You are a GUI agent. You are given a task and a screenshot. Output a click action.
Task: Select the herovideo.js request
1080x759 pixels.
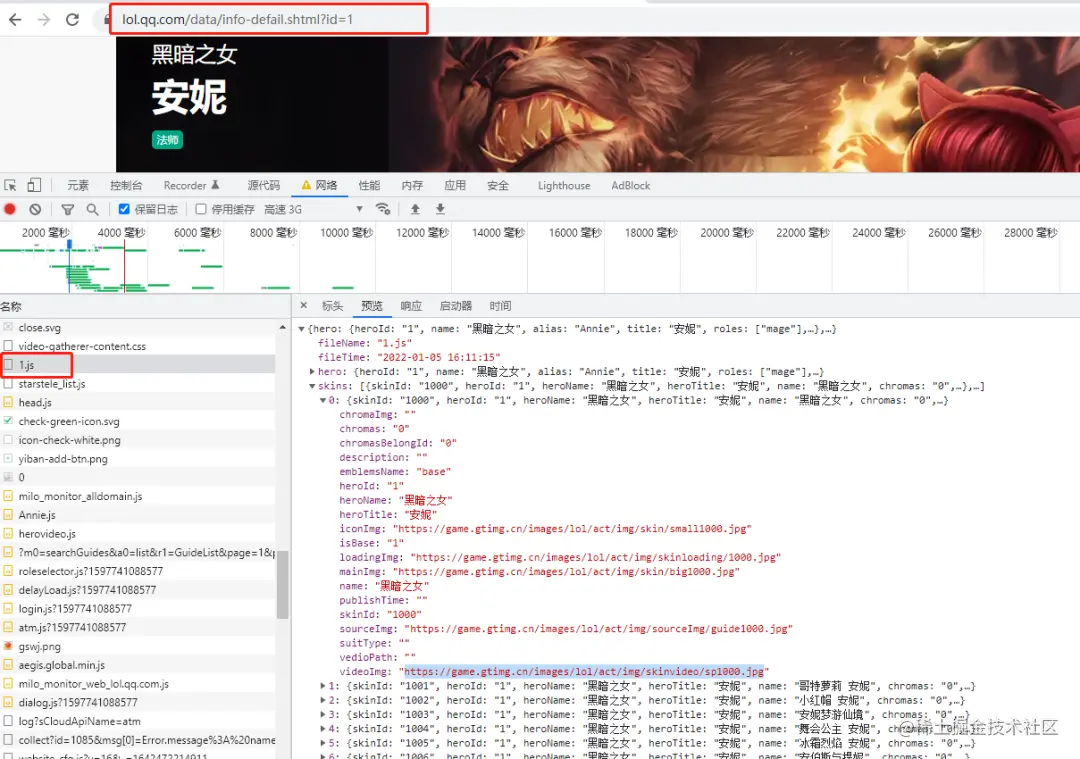click(138, 534)
